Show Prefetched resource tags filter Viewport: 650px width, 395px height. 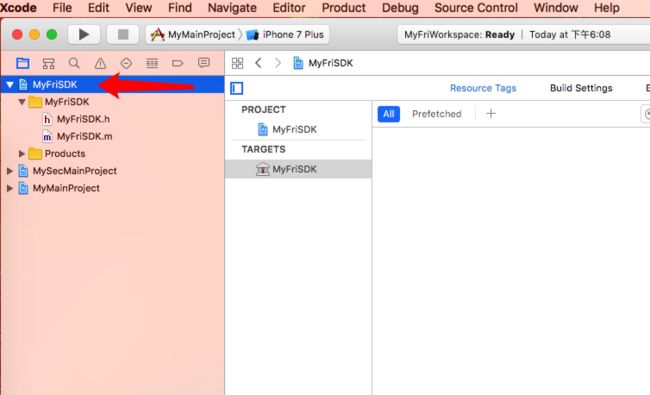pyautogui.click(x=437, y=114)
